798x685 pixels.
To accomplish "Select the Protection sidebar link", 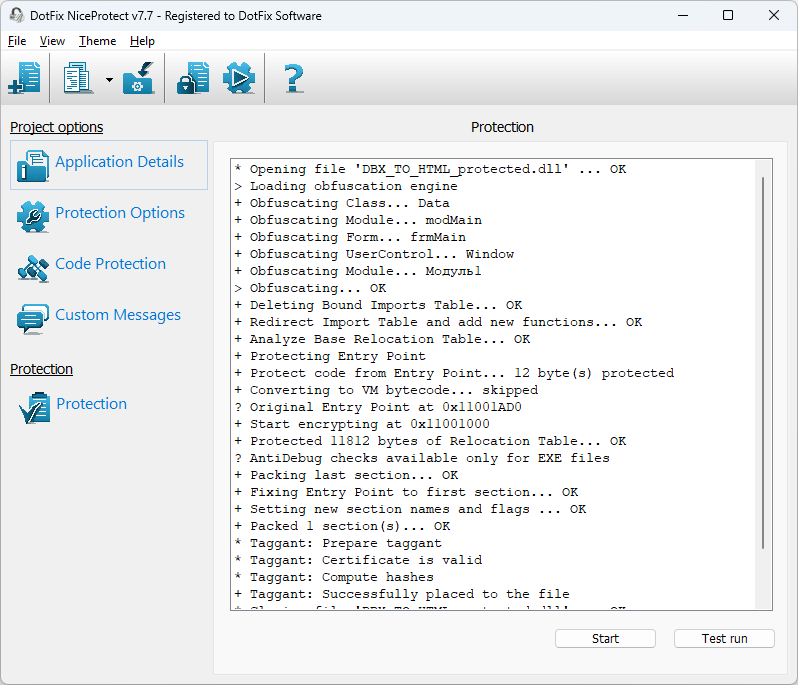I will point(92,404).
